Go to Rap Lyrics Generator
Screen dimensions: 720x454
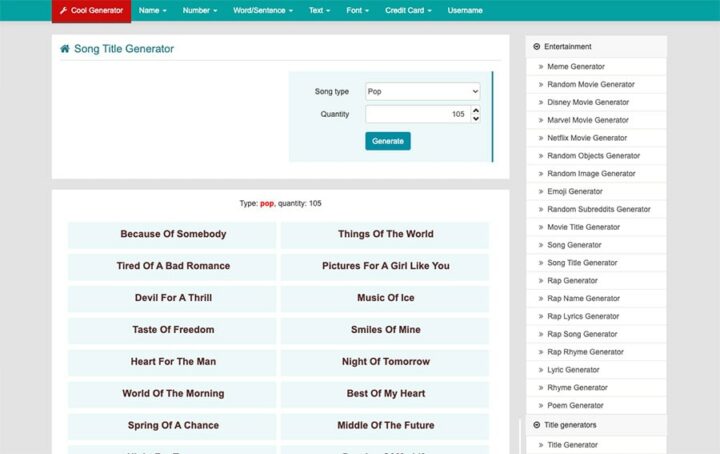click(x=585, y=316)
